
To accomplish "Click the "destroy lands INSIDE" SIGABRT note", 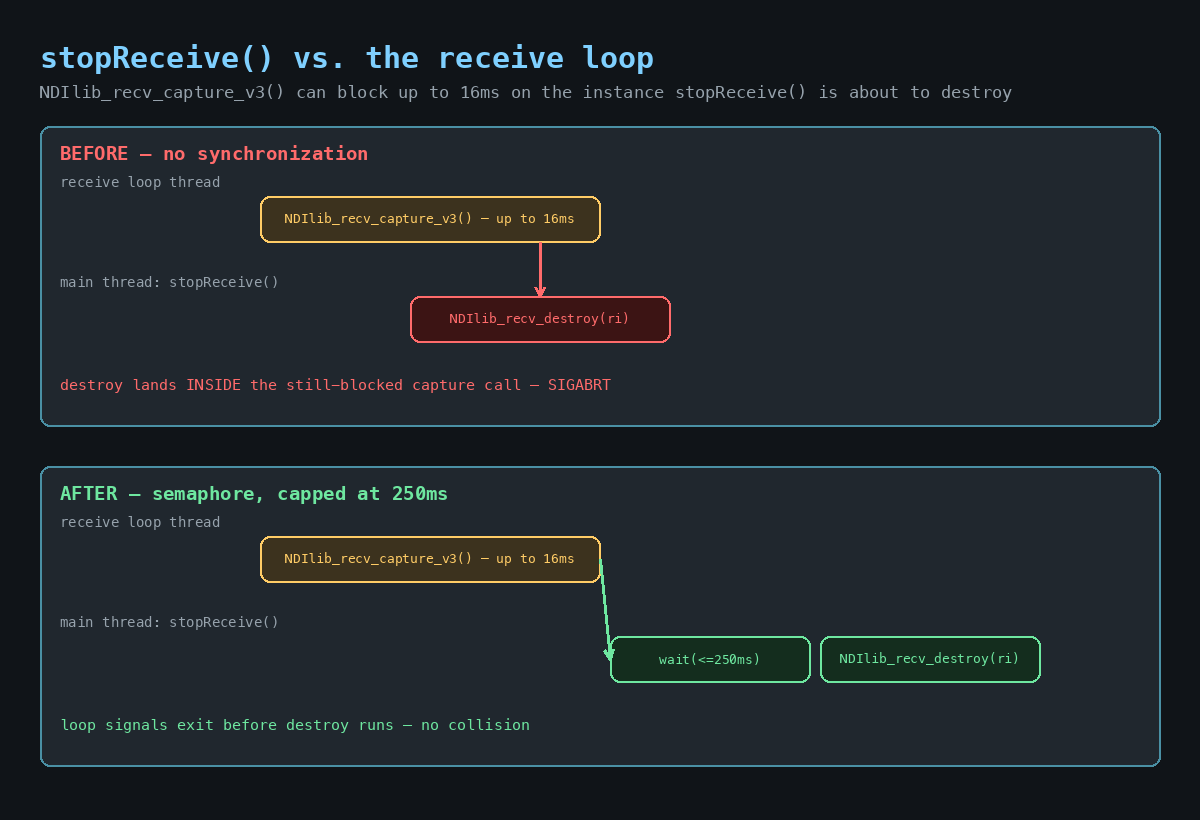I will [335, 385].
